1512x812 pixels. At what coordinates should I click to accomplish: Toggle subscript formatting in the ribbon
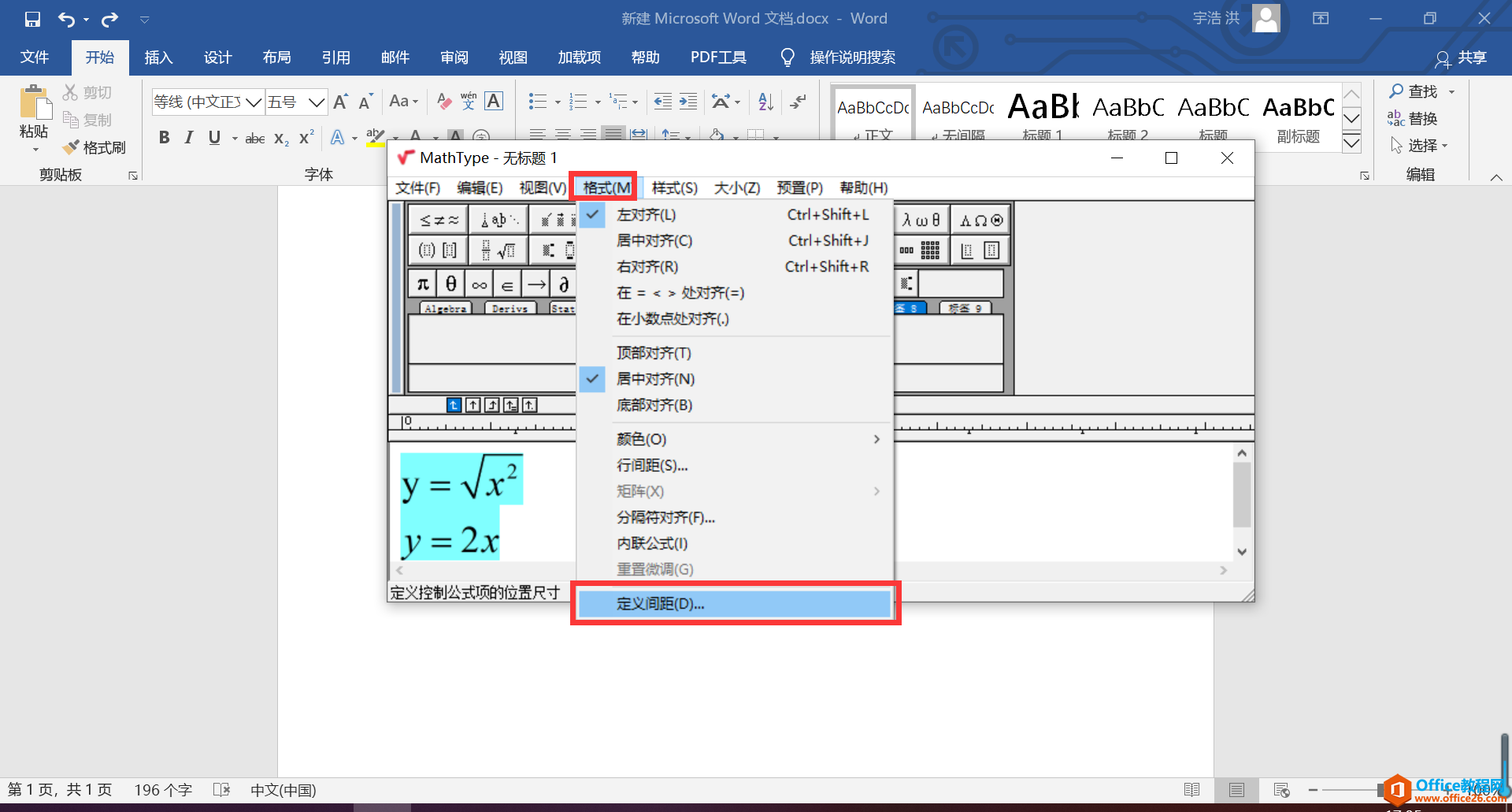point(280,138)
